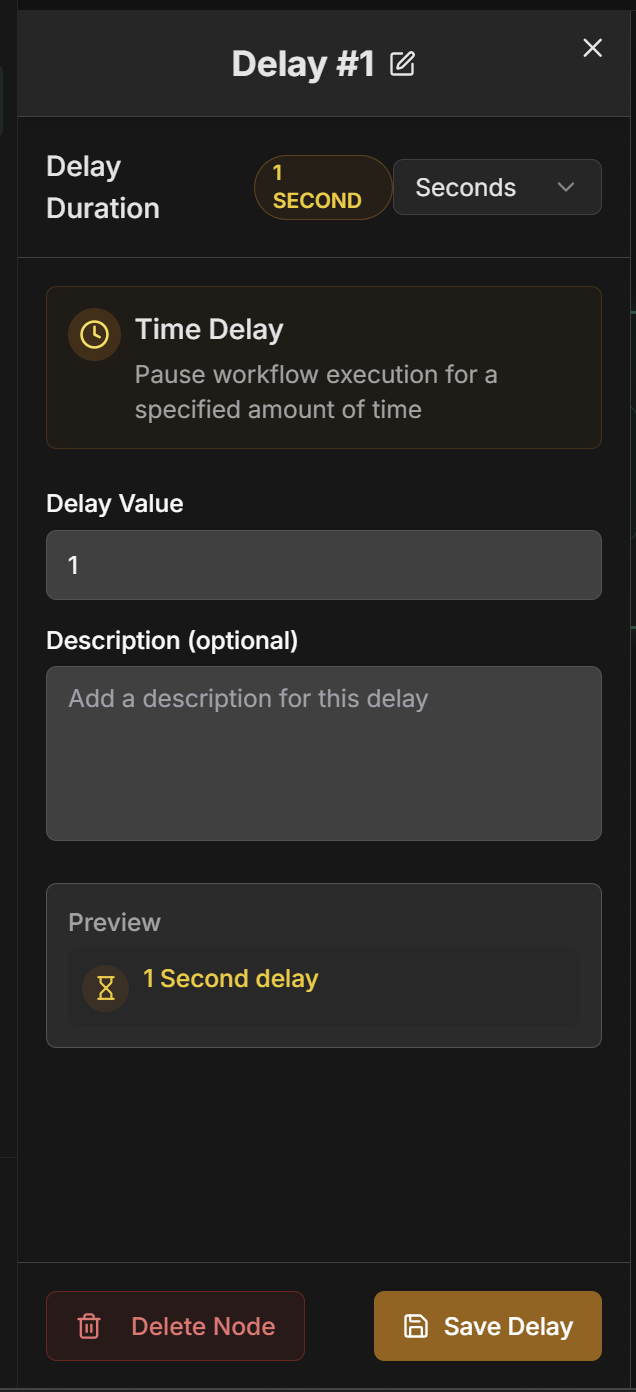
Task: Select the clock icon in the Time Delay card
Action: click(94, 334)
